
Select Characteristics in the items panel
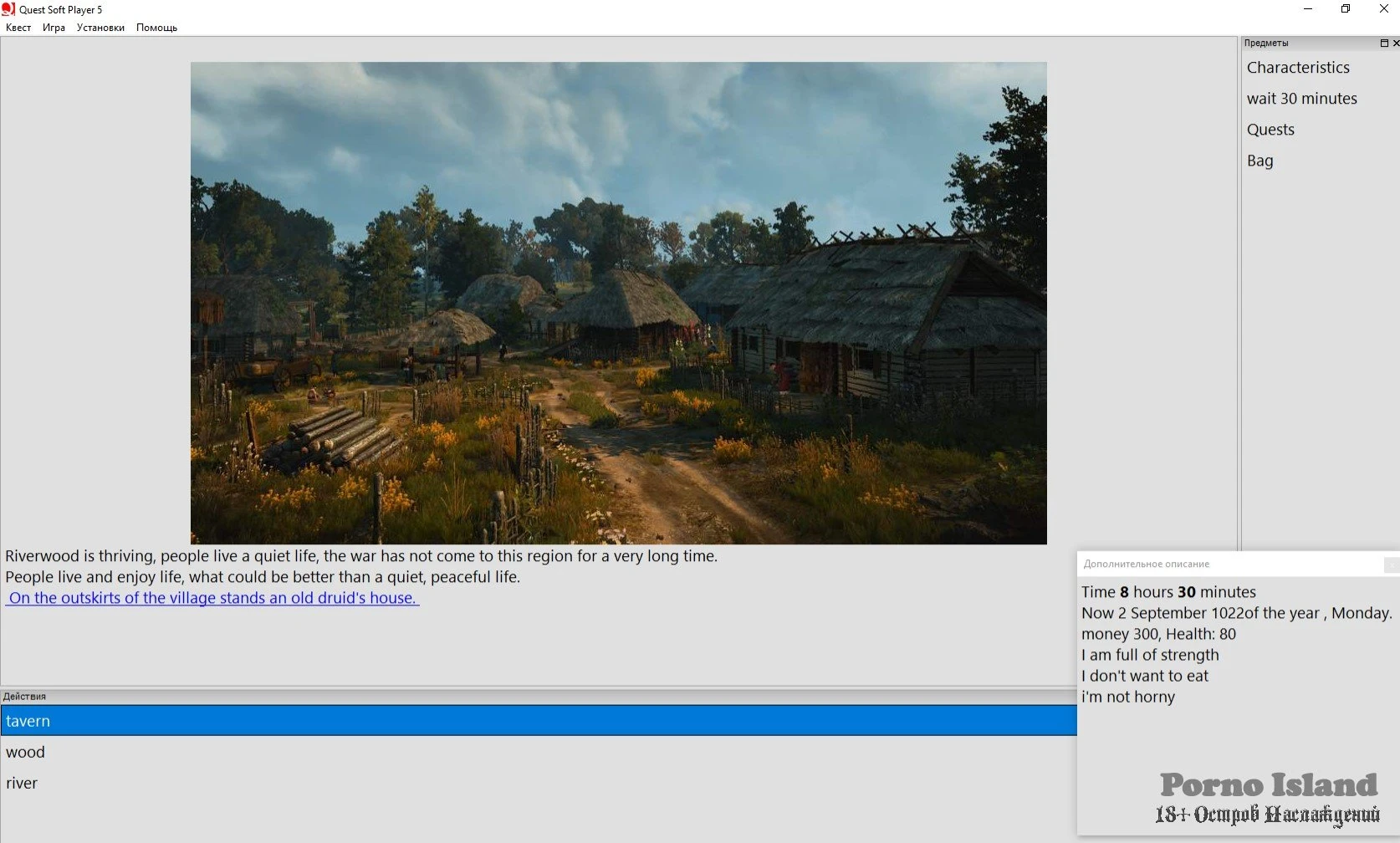point(1298,68)
